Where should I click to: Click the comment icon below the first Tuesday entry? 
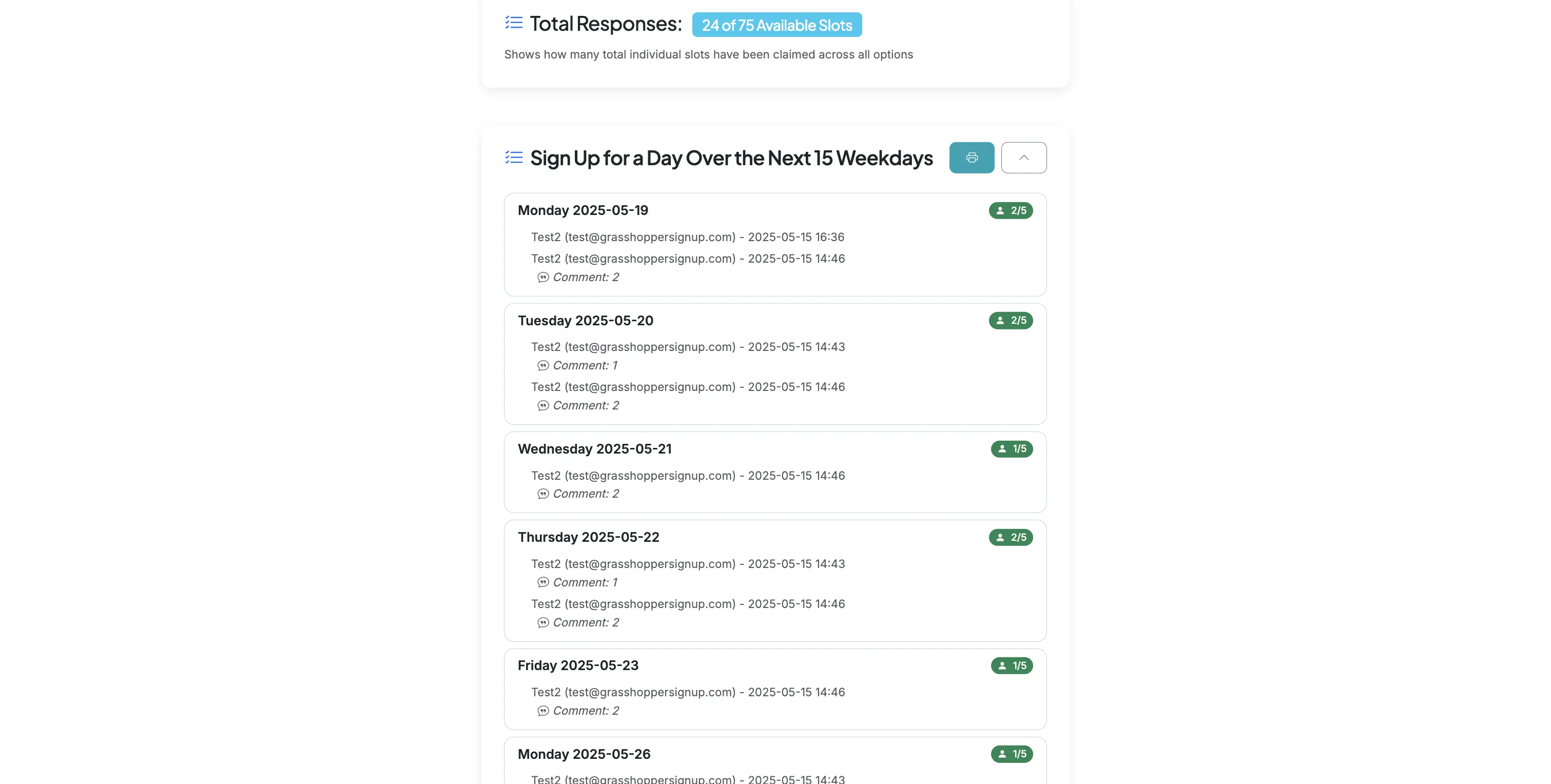(x=543, y=365)
